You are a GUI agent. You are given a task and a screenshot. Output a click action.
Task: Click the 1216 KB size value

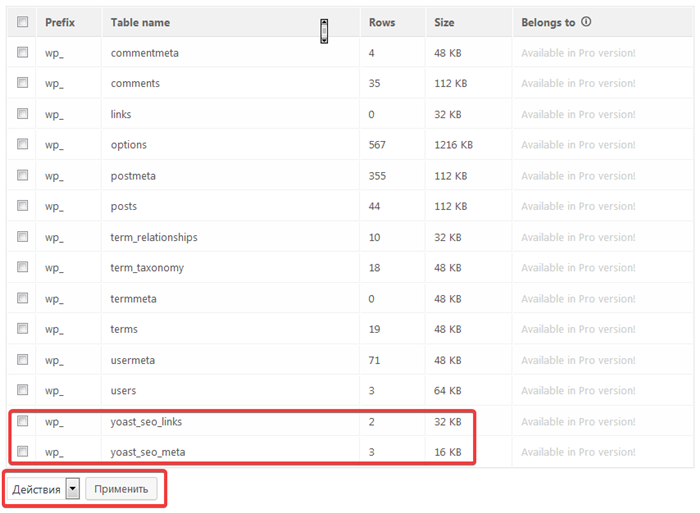(454, 145)
